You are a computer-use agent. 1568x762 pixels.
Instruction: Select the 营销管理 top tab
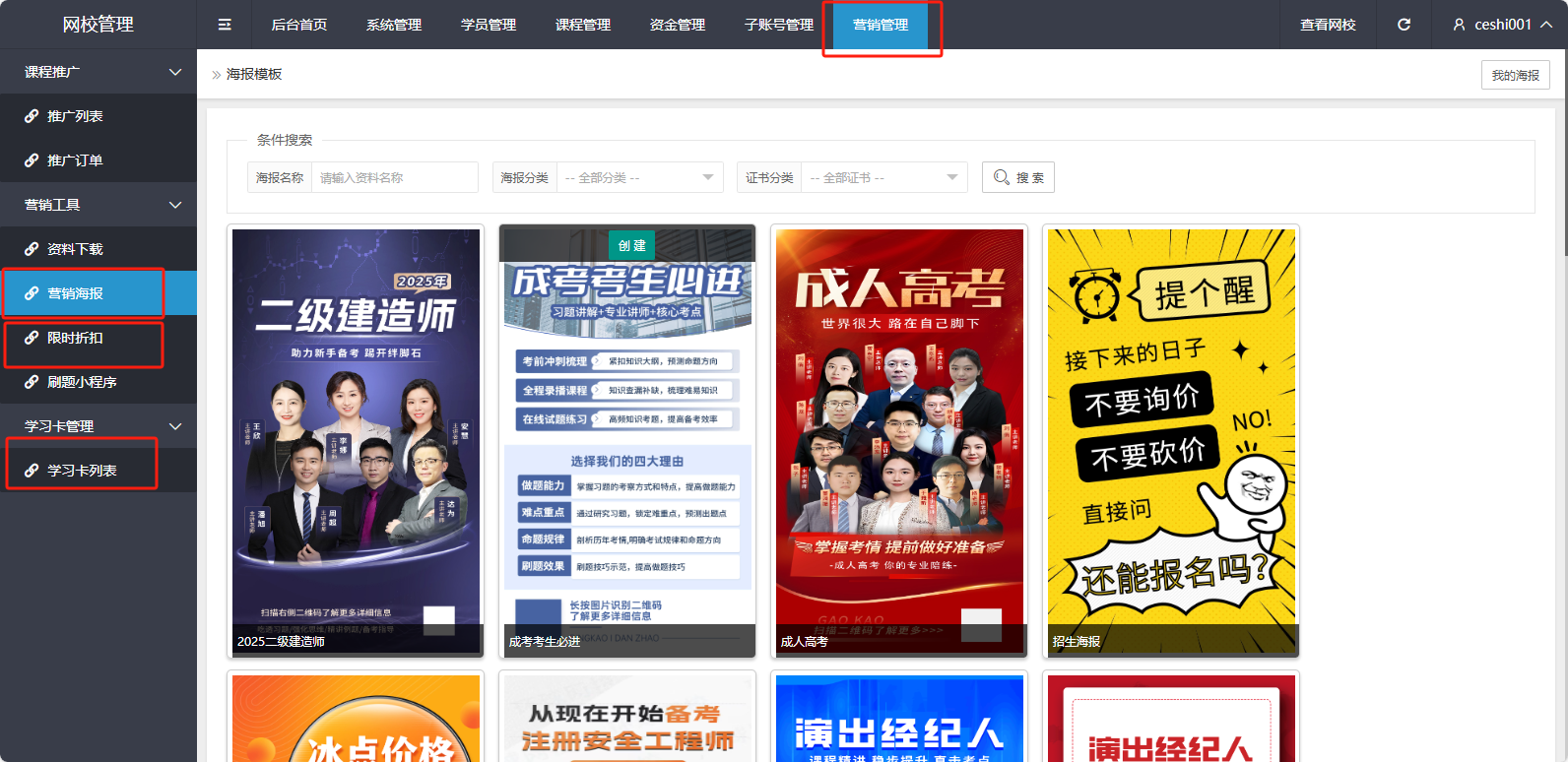881,25
